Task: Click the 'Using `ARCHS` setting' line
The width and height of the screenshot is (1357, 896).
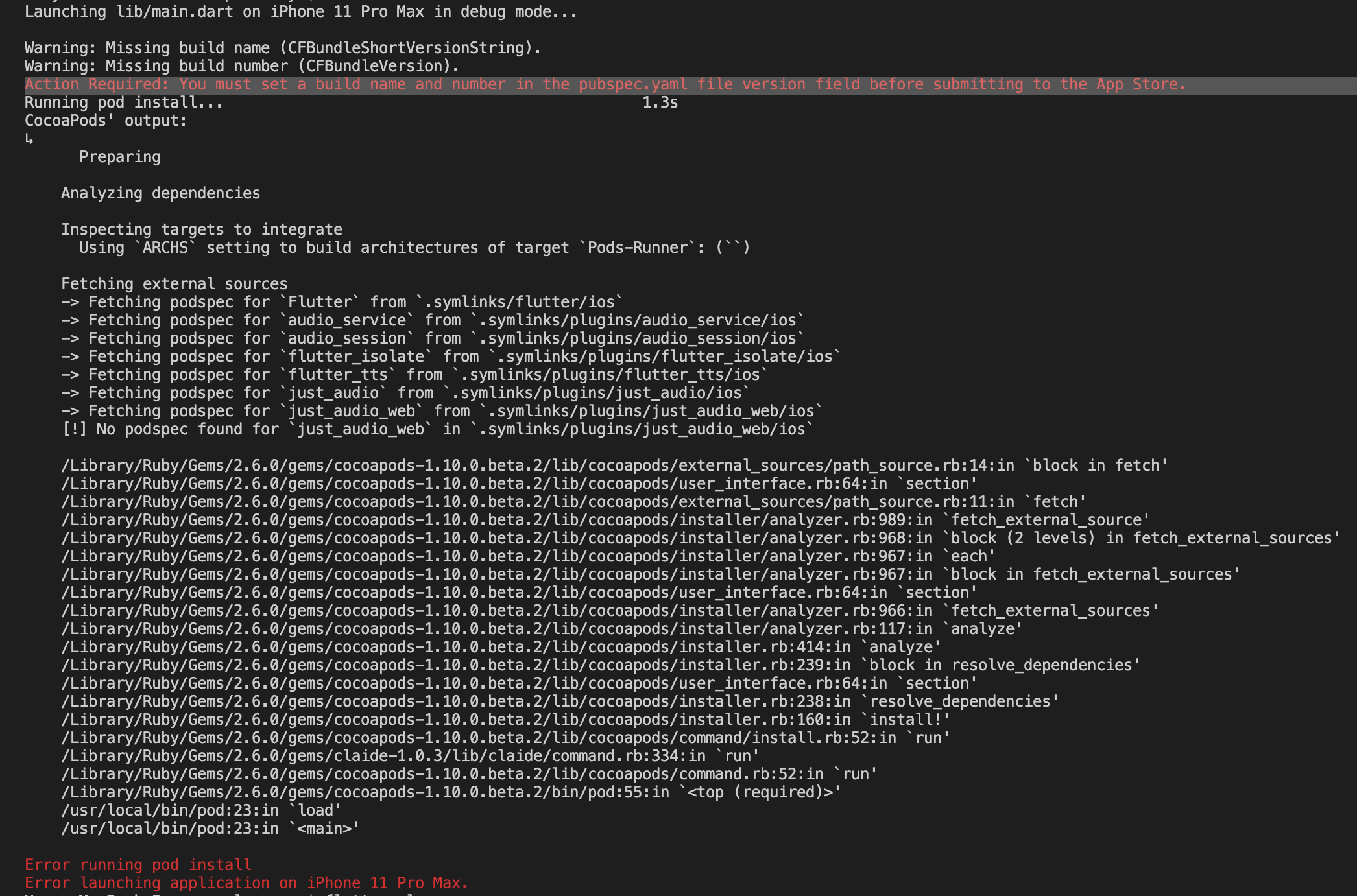Action: (414, 248)
